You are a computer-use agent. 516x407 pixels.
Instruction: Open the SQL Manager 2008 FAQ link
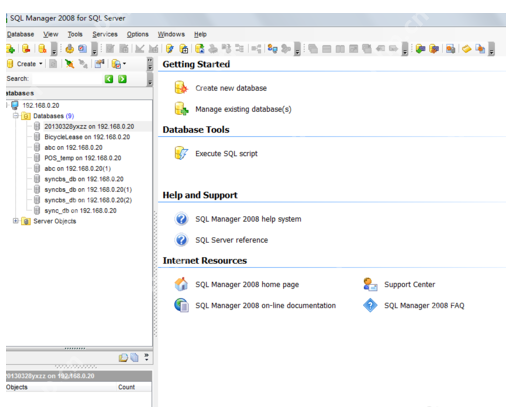point(424,306)
